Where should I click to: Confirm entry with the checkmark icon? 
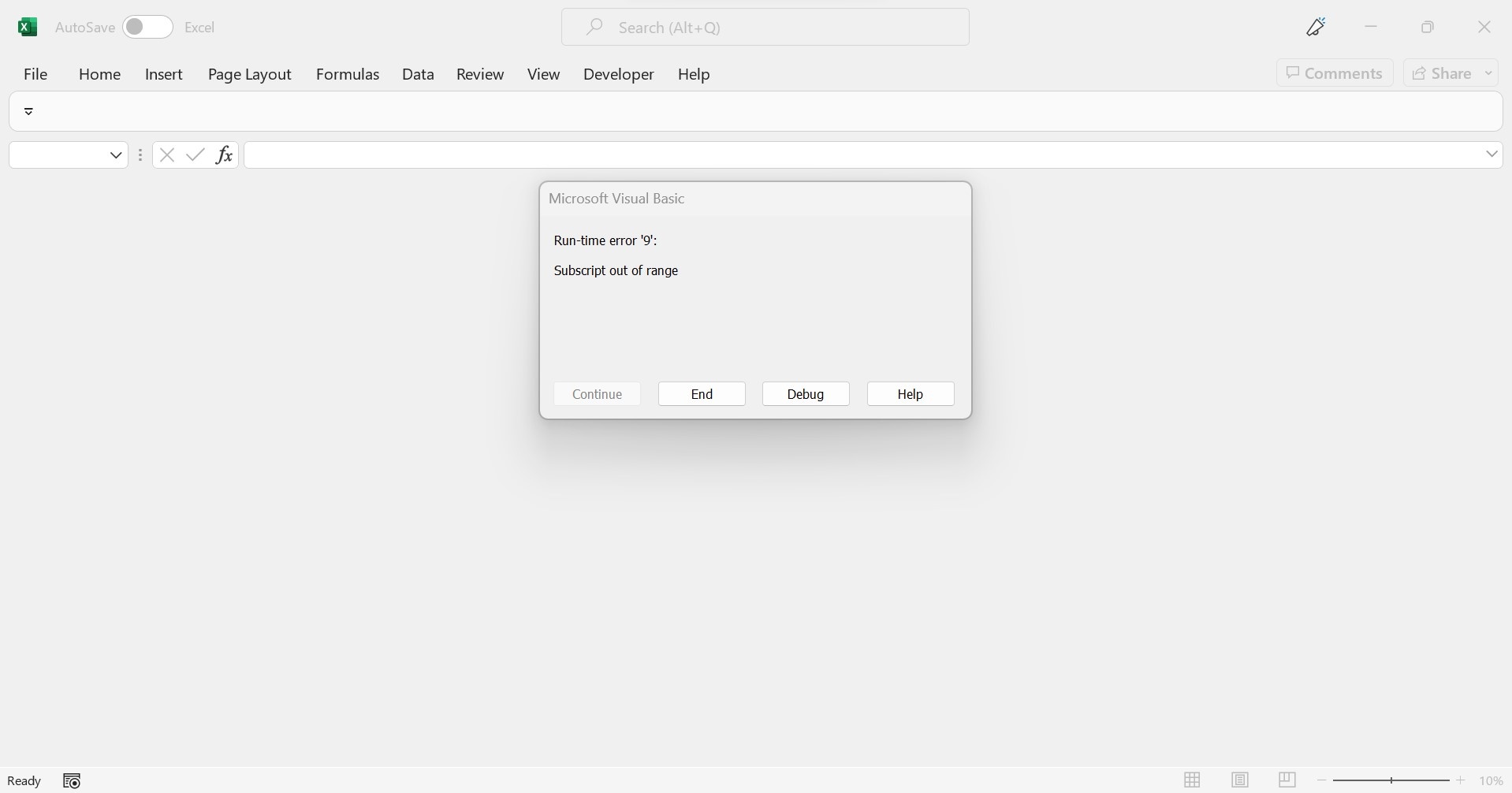click(x=196, y=155)
